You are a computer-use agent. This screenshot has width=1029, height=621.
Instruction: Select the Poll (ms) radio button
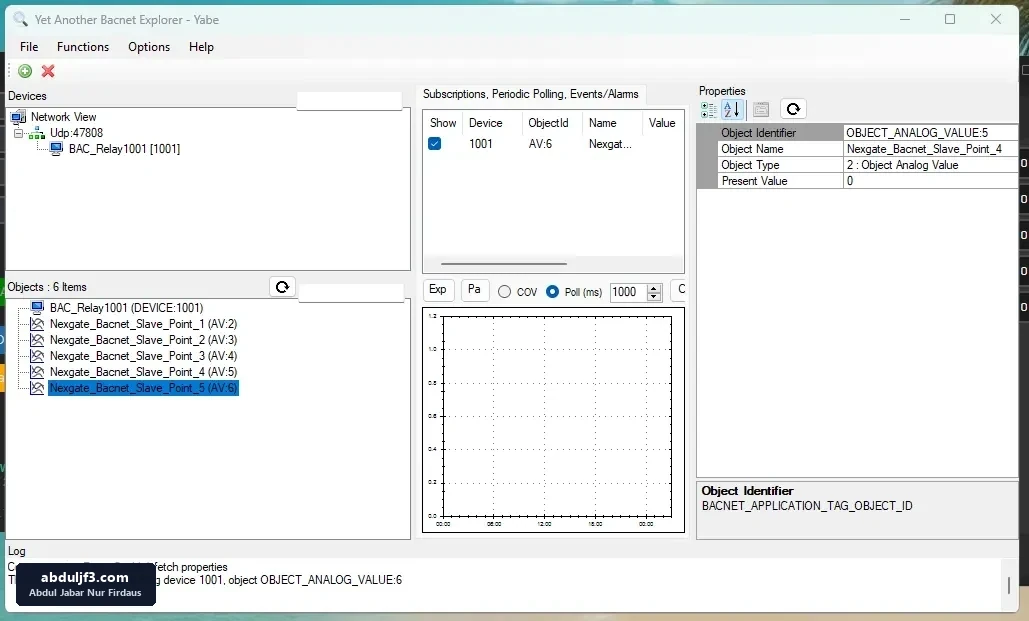[x=553, y=291]
